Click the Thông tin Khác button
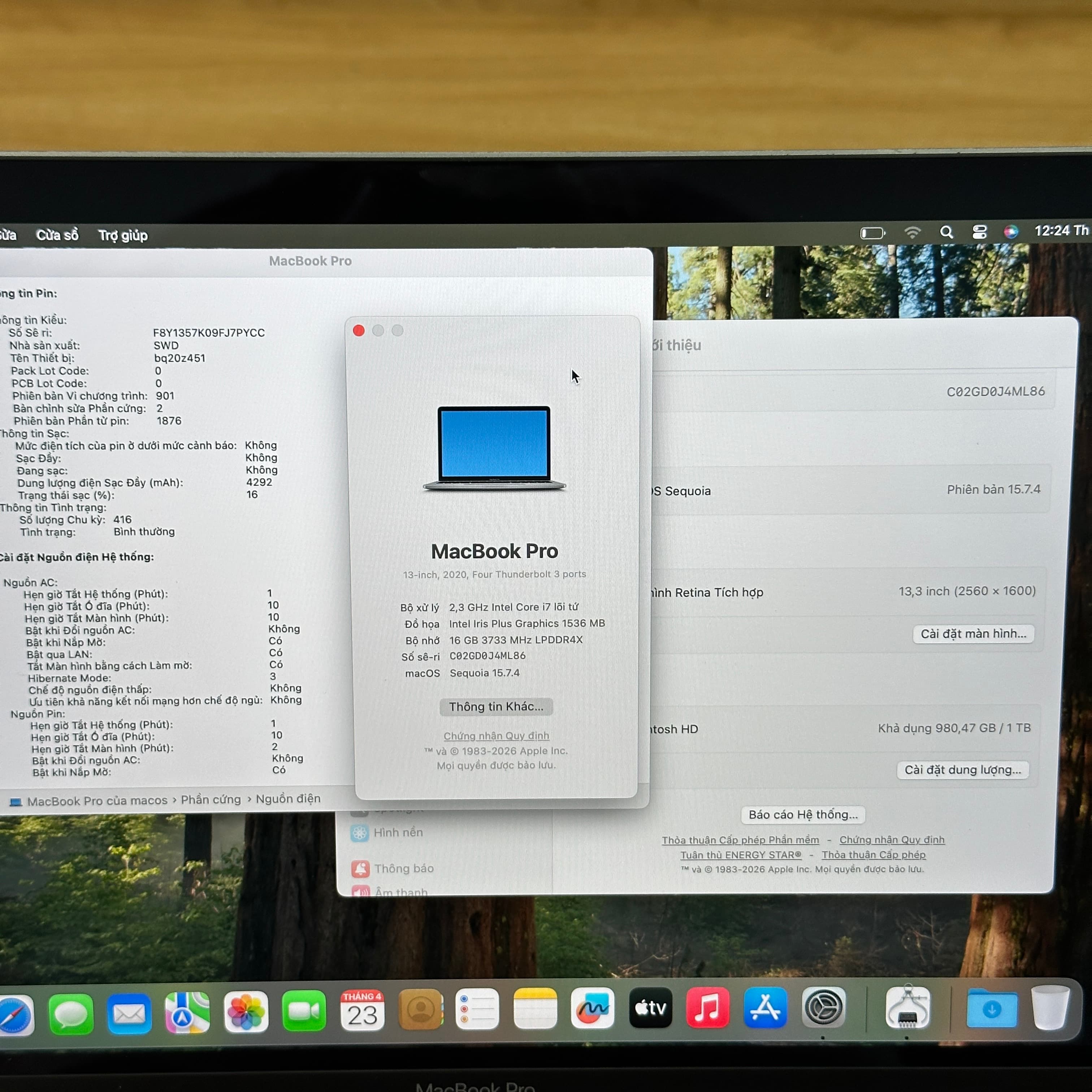The height and width of the screenshot is (1092, 1092). pos(496,707)
